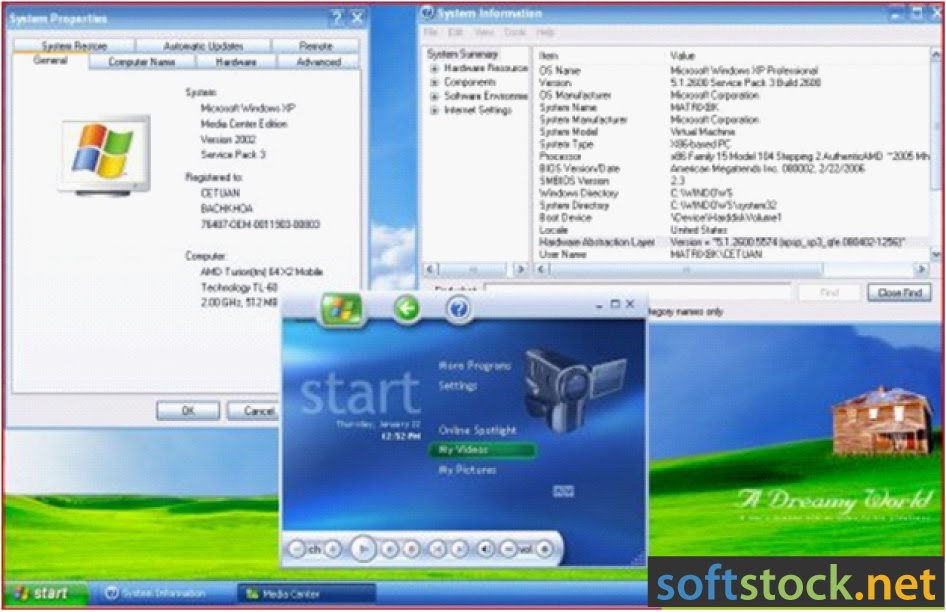
Task: Switch to the System Restore tab
Action: coord(74,46)
